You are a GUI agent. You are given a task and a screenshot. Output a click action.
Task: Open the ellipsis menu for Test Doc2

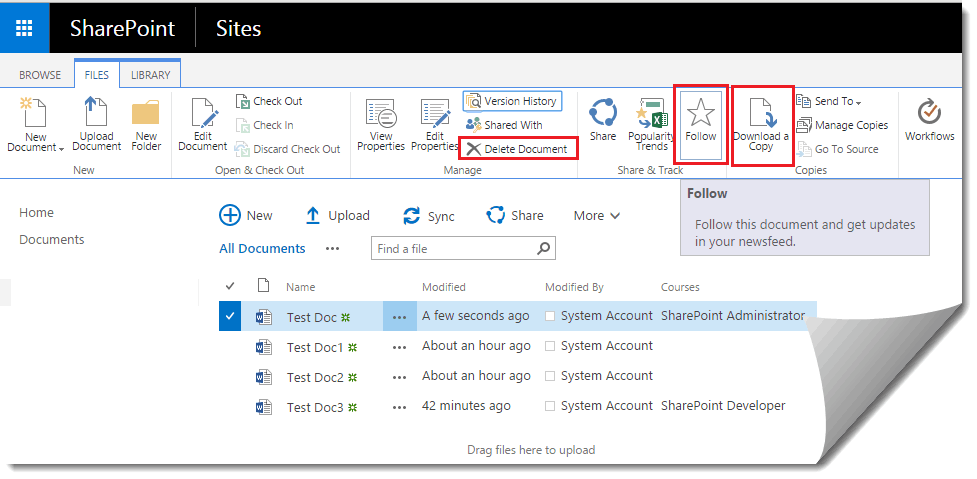[x=399, y=377]
